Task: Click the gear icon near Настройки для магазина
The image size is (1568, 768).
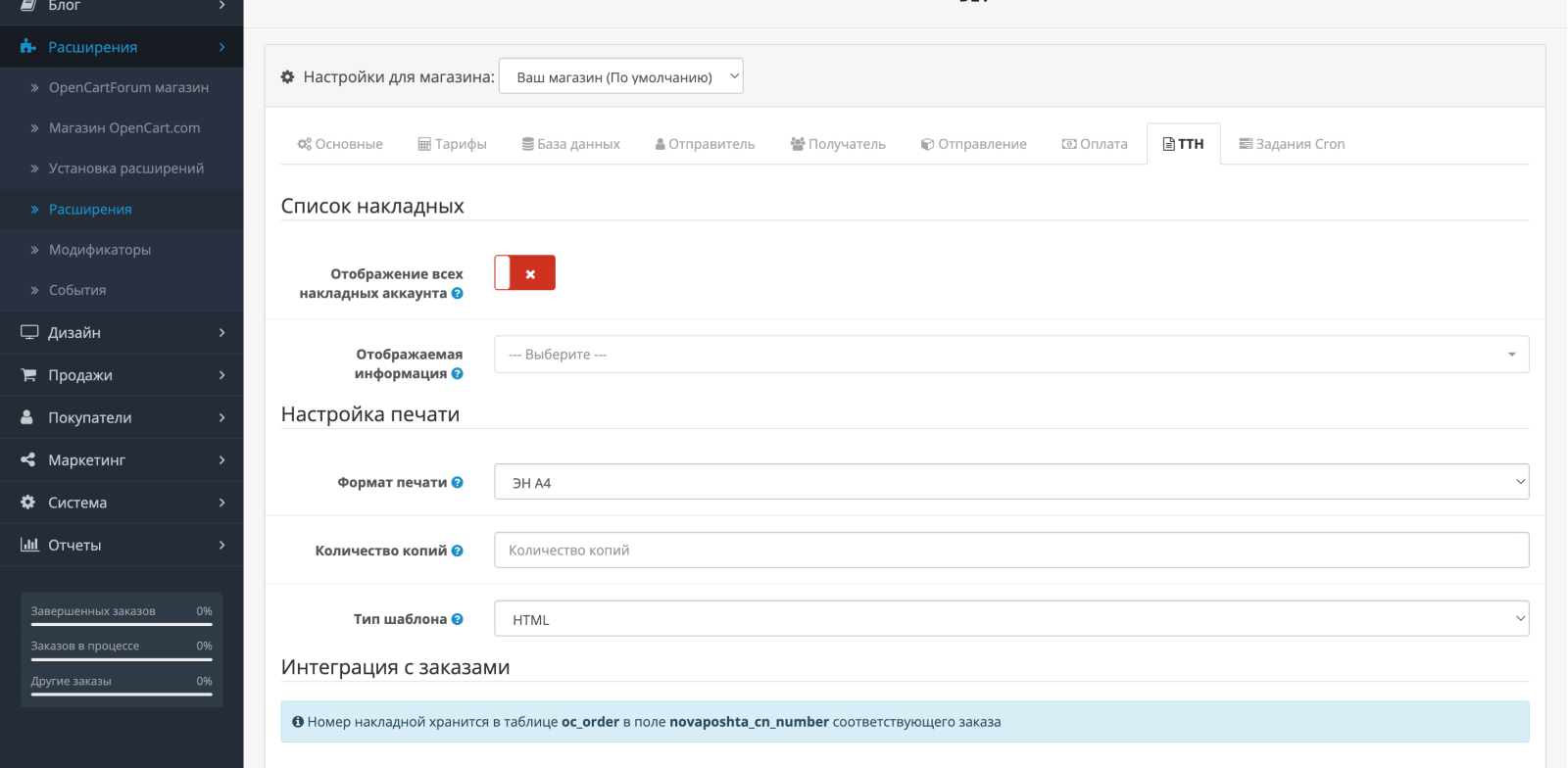Action: [287, 76]
